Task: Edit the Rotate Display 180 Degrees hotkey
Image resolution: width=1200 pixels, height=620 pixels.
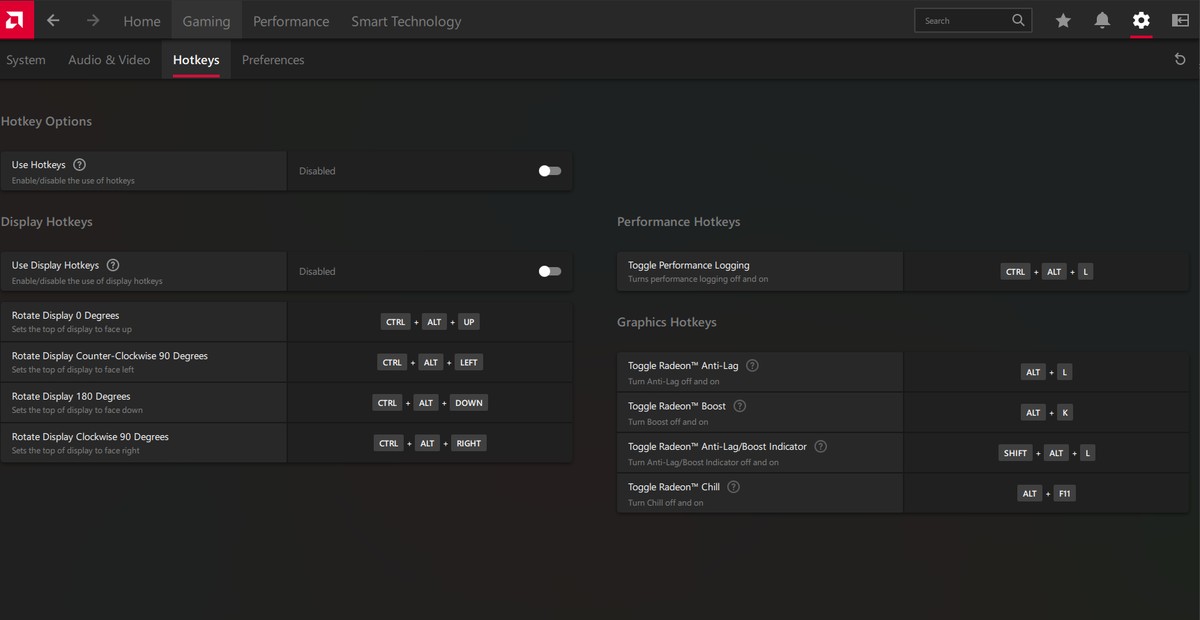Action: pyautogui.click(x=430, y=403)
